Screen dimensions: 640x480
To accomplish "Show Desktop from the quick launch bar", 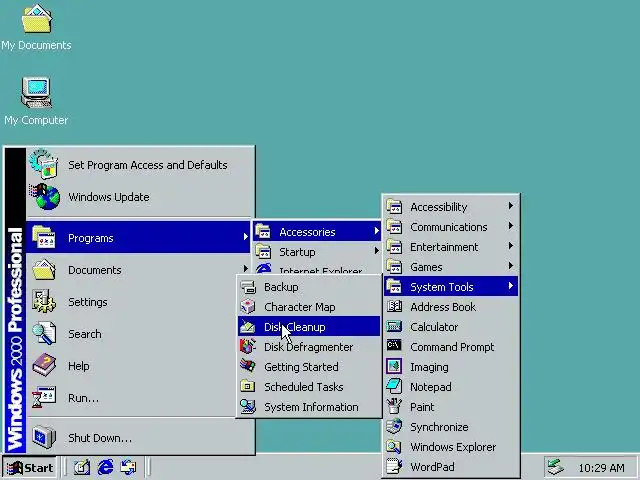I will click(82, 467).
